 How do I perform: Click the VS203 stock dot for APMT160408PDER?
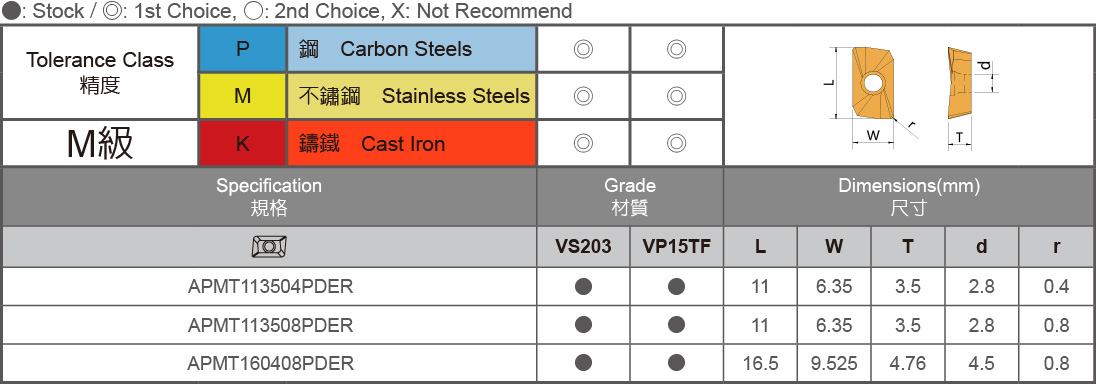point(583,363)
